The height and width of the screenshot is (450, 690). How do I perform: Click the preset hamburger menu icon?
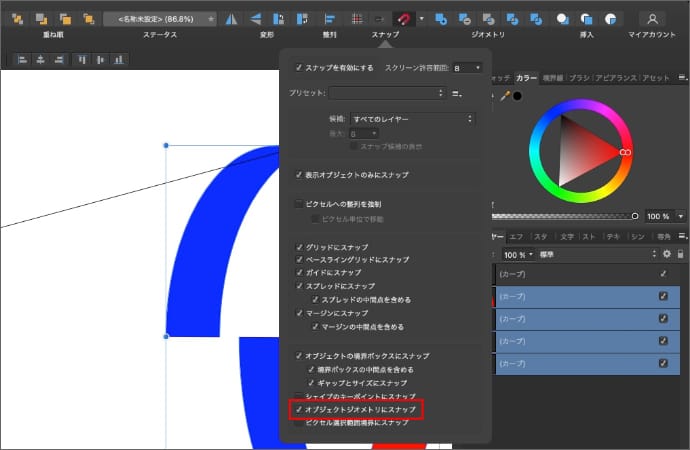click(456, 93)
